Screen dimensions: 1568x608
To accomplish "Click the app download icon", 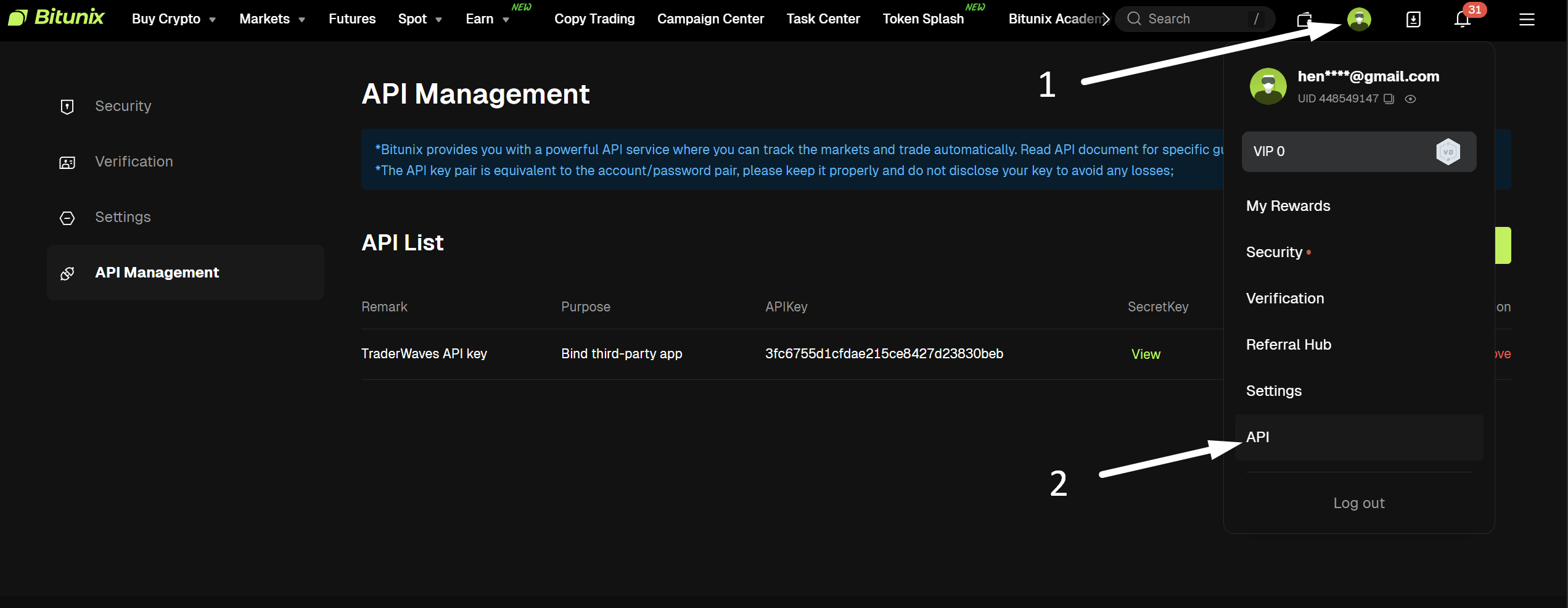I will click(1413, 19).
